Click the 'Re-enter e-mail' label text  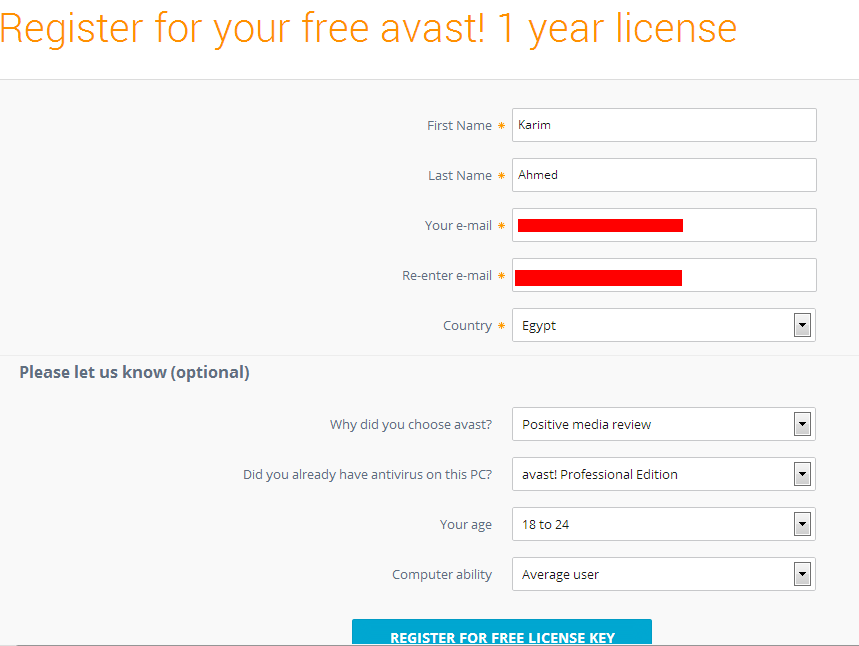coord(447,276)
